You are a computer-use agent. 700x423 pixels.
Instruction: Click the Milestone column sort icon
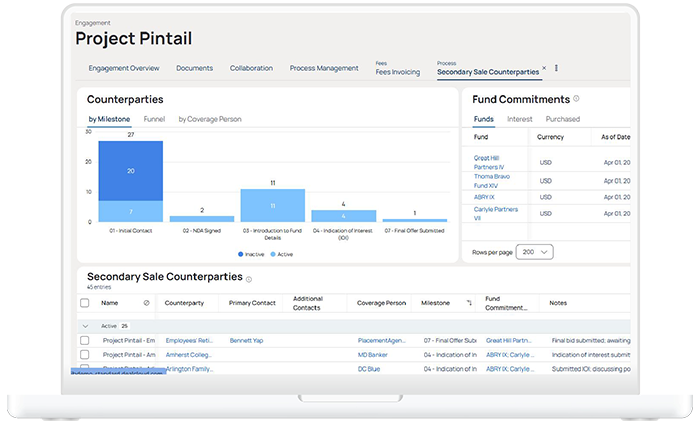(469, 302)
